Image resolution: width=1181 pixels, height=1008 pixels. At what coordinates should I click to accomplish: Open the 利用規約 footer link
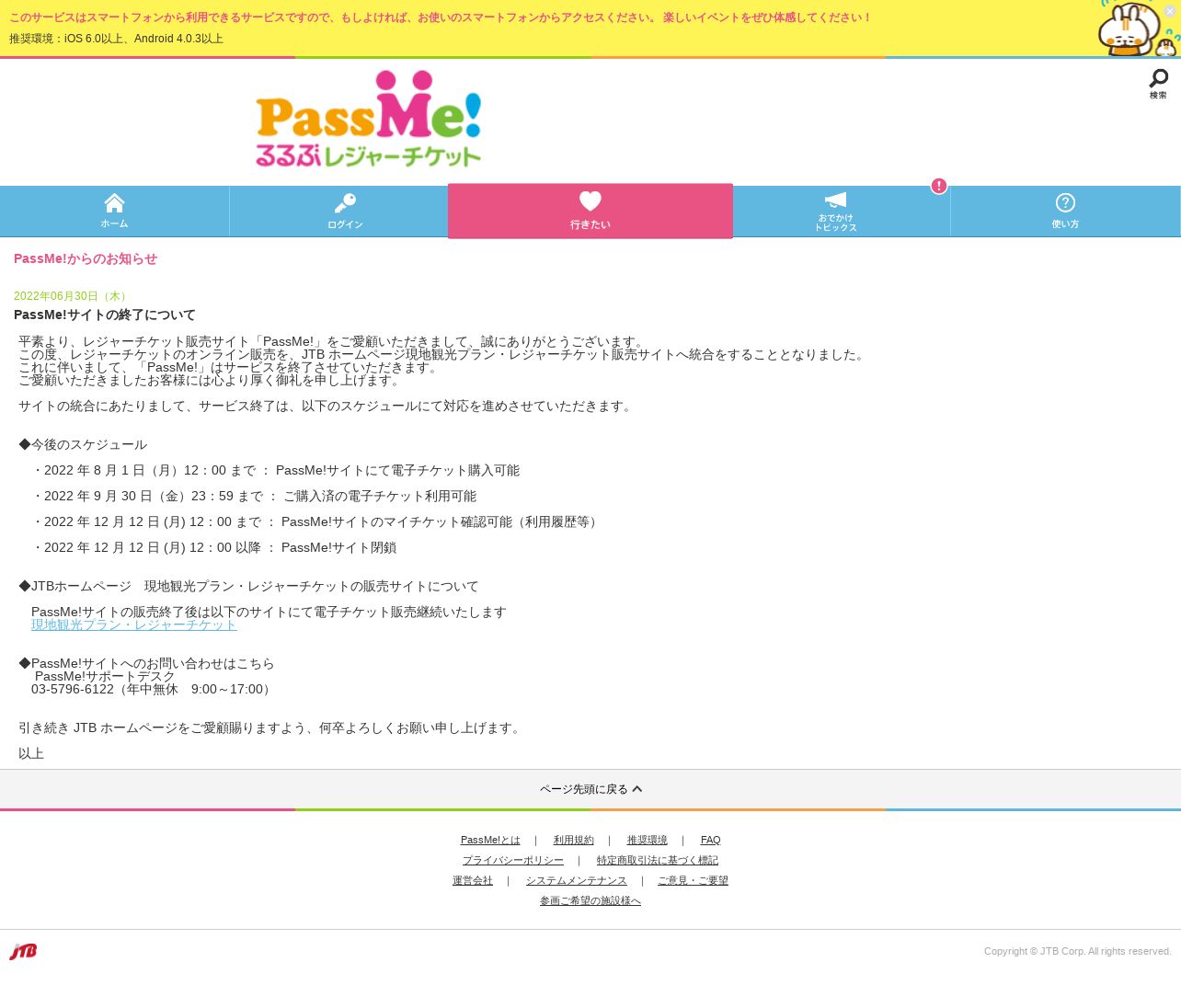pyautogui.click(x=574, y=840)
